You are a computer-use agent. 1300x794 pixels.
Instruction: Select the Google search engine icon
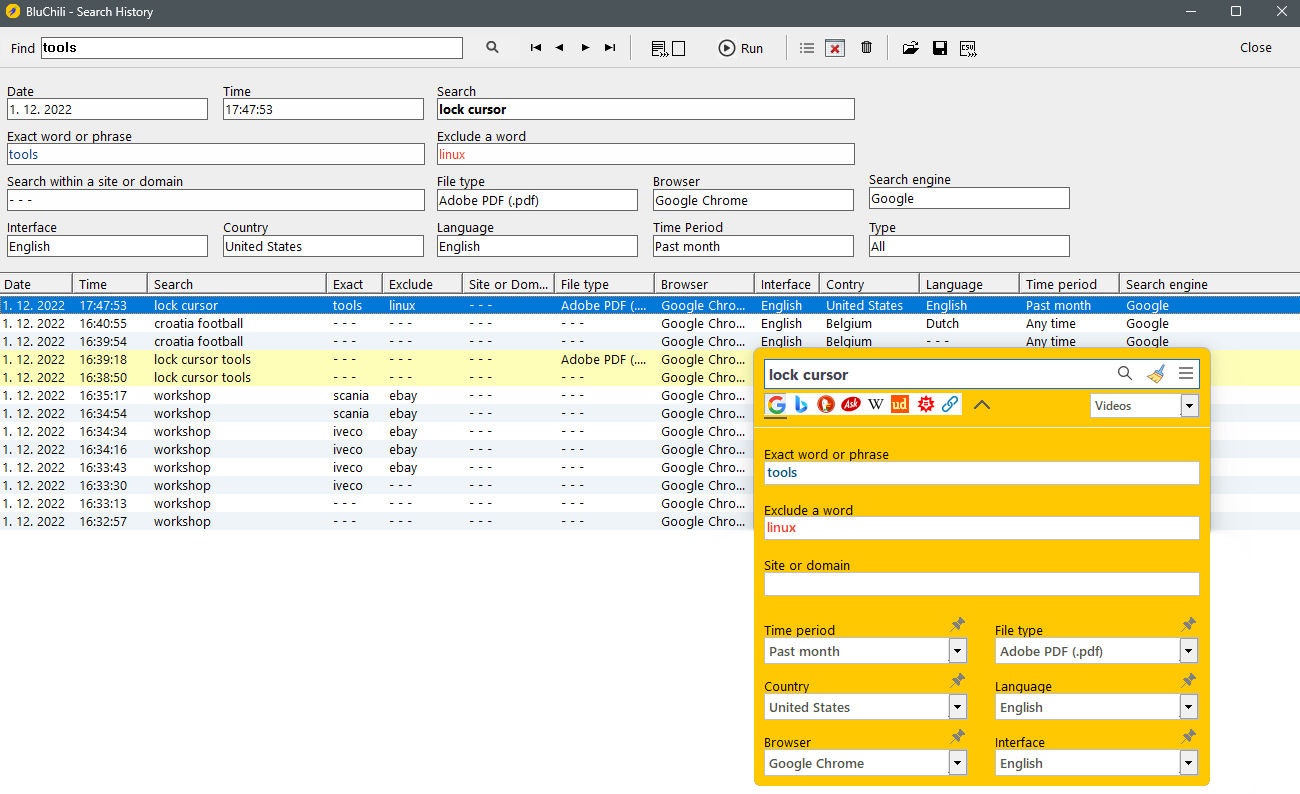[x=776, y=404]
